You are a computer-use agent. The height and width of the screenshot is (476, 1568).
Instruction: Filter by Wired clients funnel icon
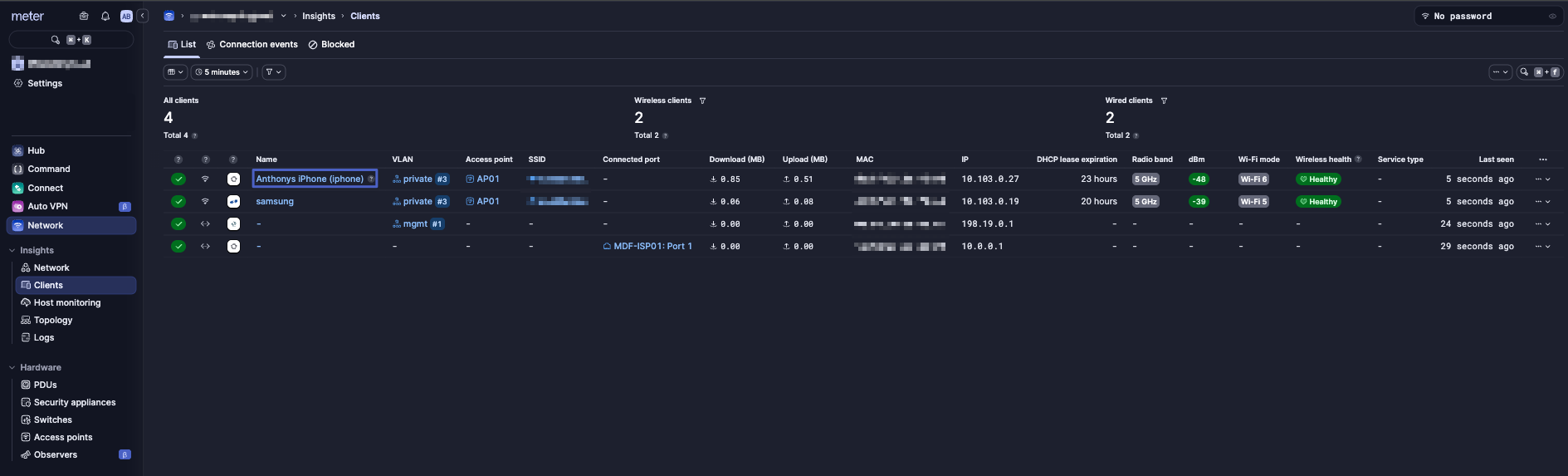click(1164, 101)
